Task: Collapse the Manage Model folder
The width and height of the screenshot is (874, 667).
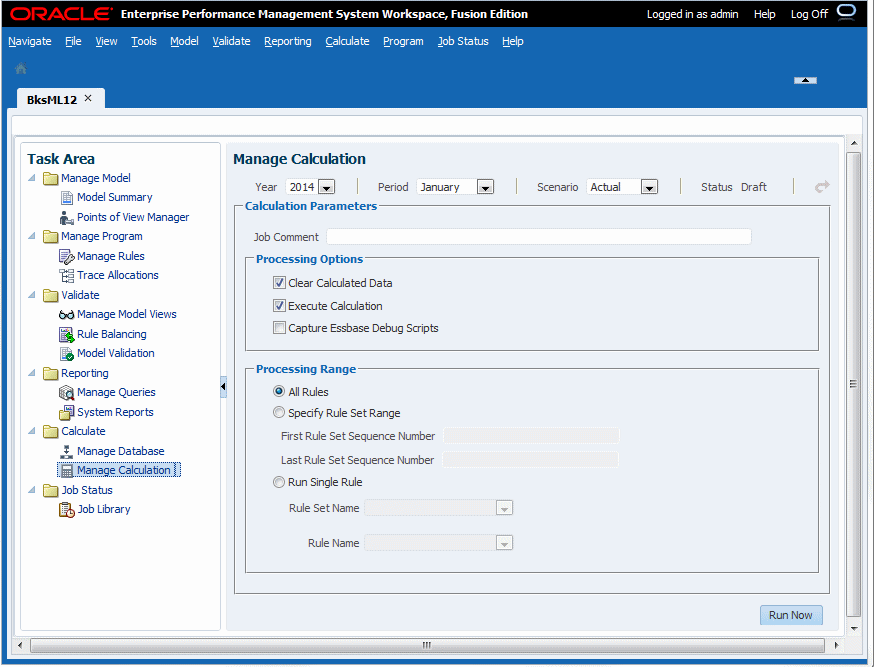Action: (x=32, y=178)
